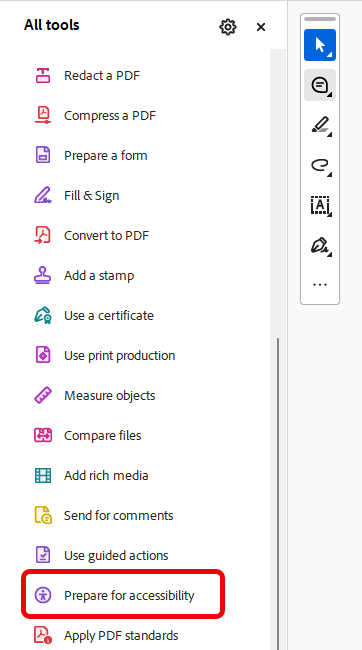Choose the Add text box tool
The width and height of the screenshot is (362, 650).
coord(320,206)
